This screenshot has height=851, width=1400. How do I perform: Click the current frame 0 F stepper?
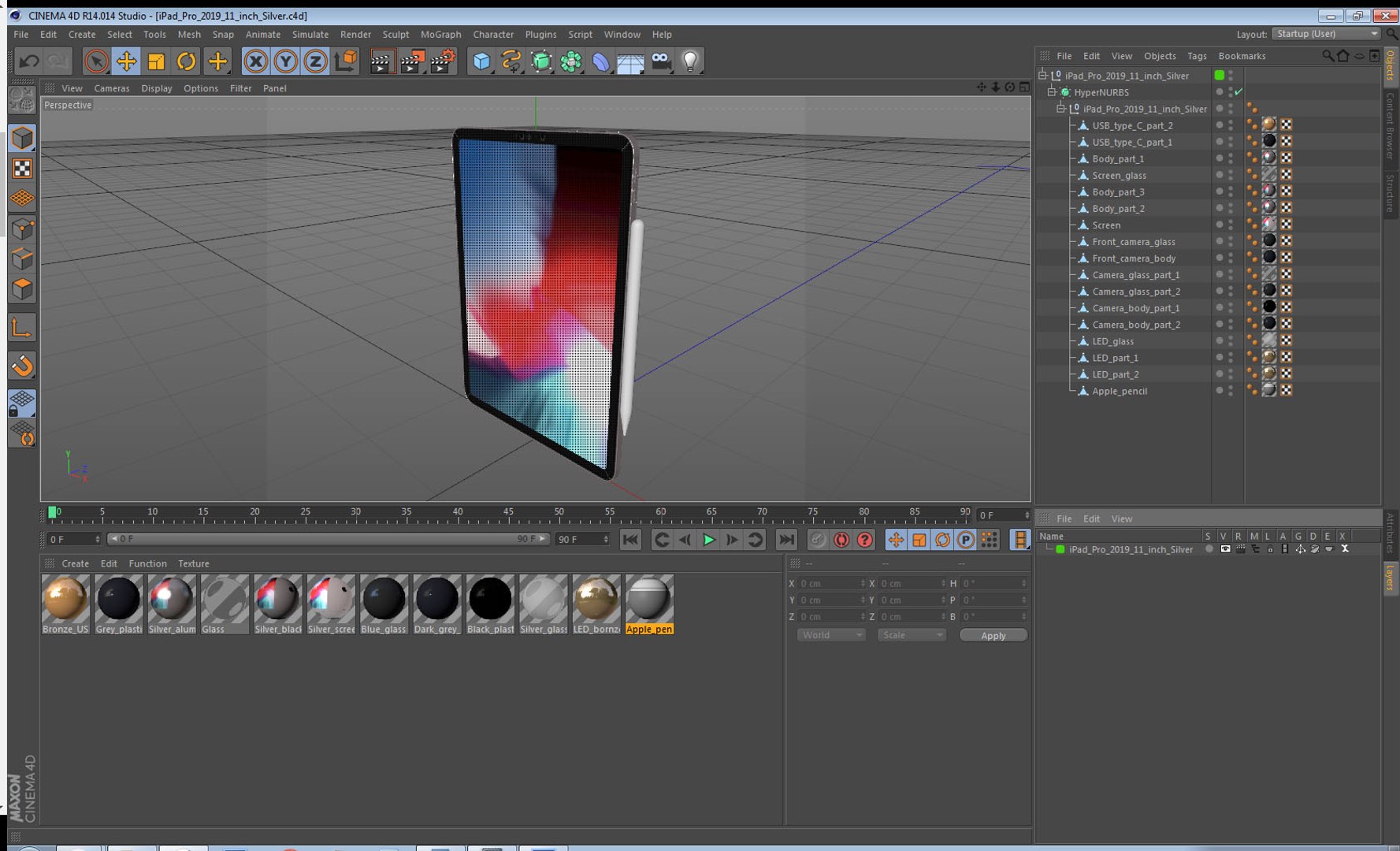tap(98, 539)
